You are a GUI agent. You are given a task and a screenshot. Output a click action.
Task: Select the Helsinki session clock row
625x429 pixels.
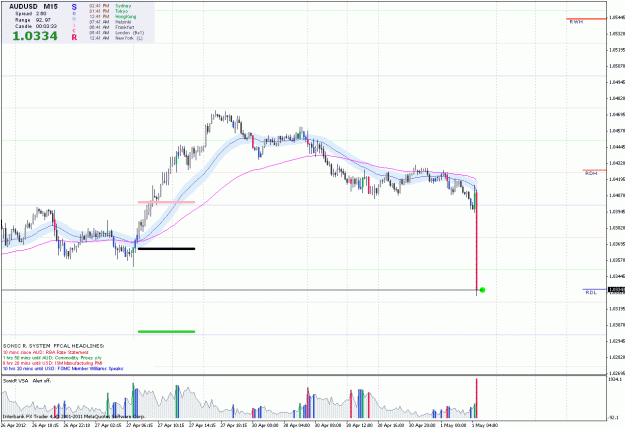pos(110,22)
